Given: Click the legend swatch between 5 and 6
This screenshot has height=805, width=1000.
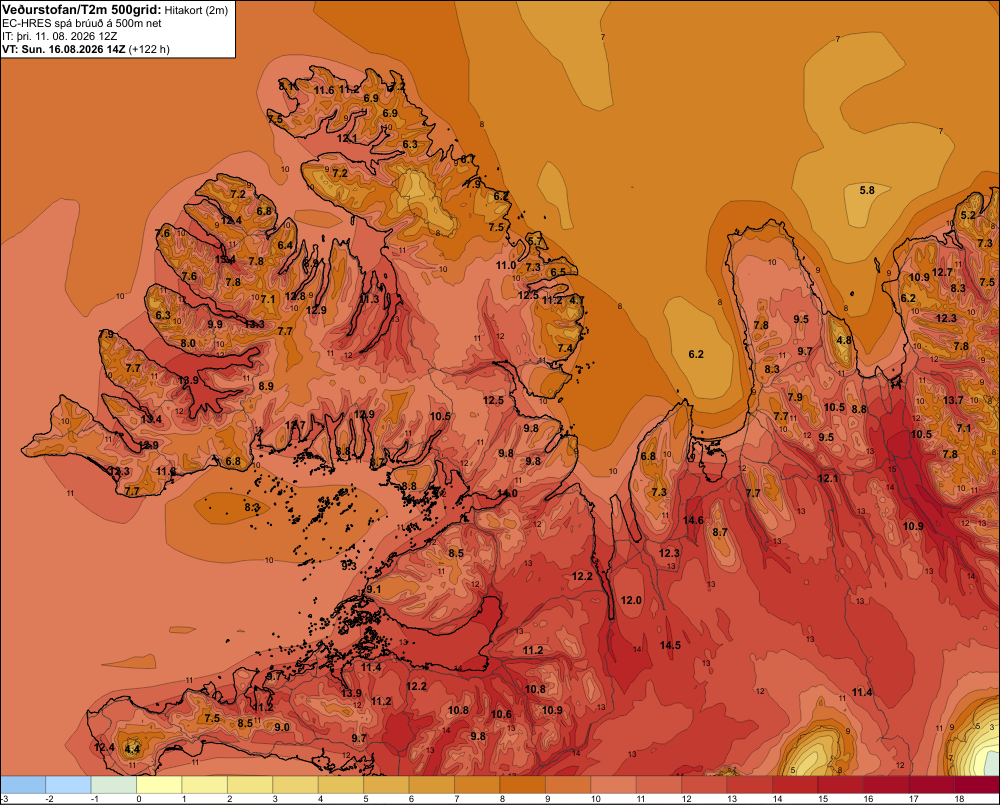Looking at the screenshot, I should click(386, 785).
